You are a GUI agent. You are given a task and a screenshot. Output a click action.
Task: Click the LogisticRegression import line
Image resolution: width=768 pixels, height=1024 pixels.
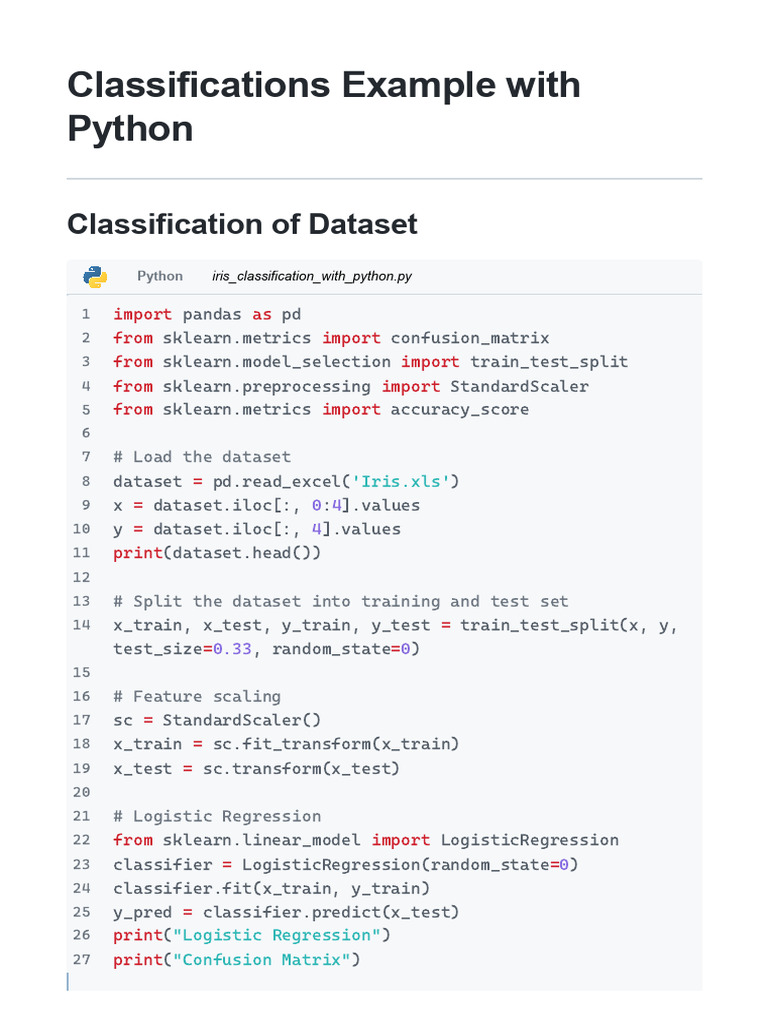pyautogui.click(x=366, y=840)
